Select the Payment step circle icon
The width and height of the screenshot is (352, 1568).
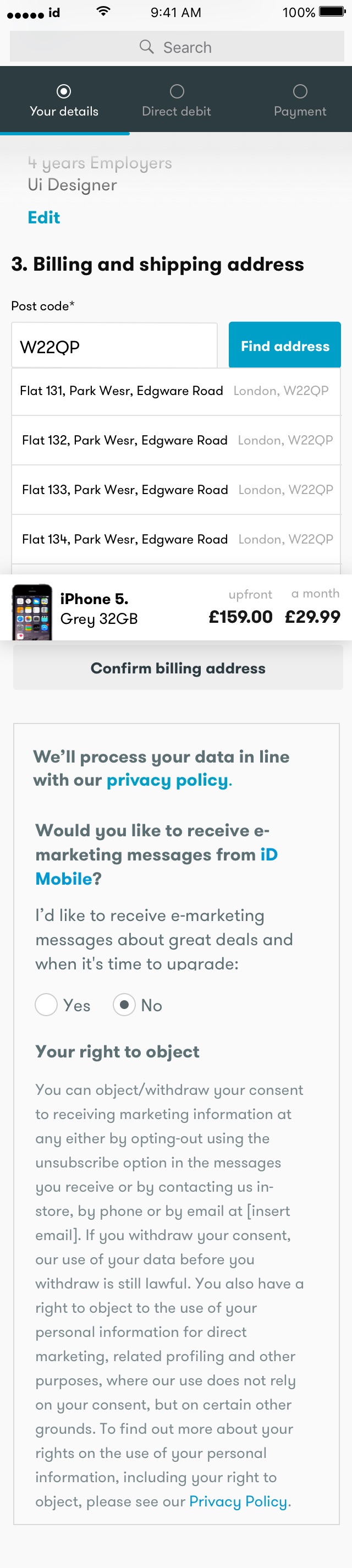tap(300, 91)
